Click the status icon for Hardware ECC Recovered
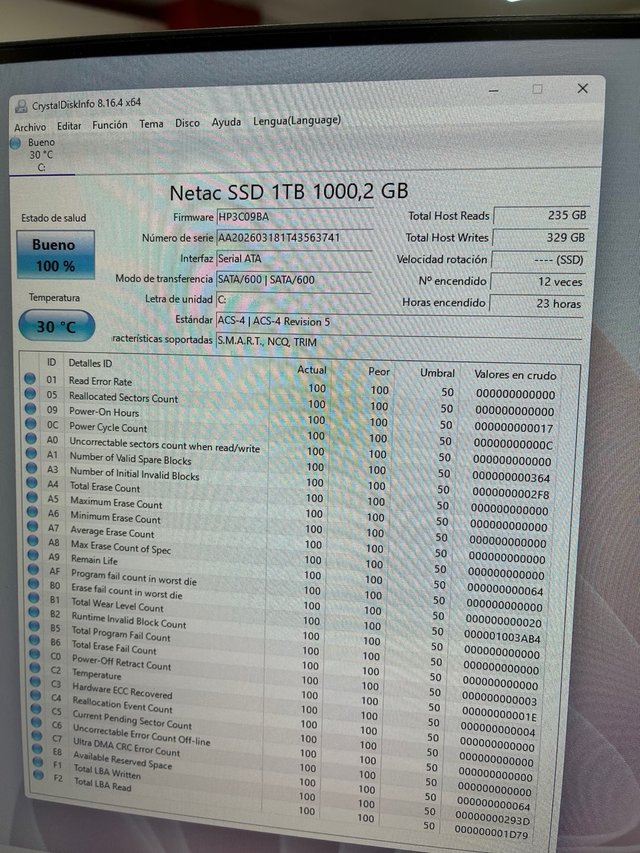640x853 pixels. (x=35, y=682)
